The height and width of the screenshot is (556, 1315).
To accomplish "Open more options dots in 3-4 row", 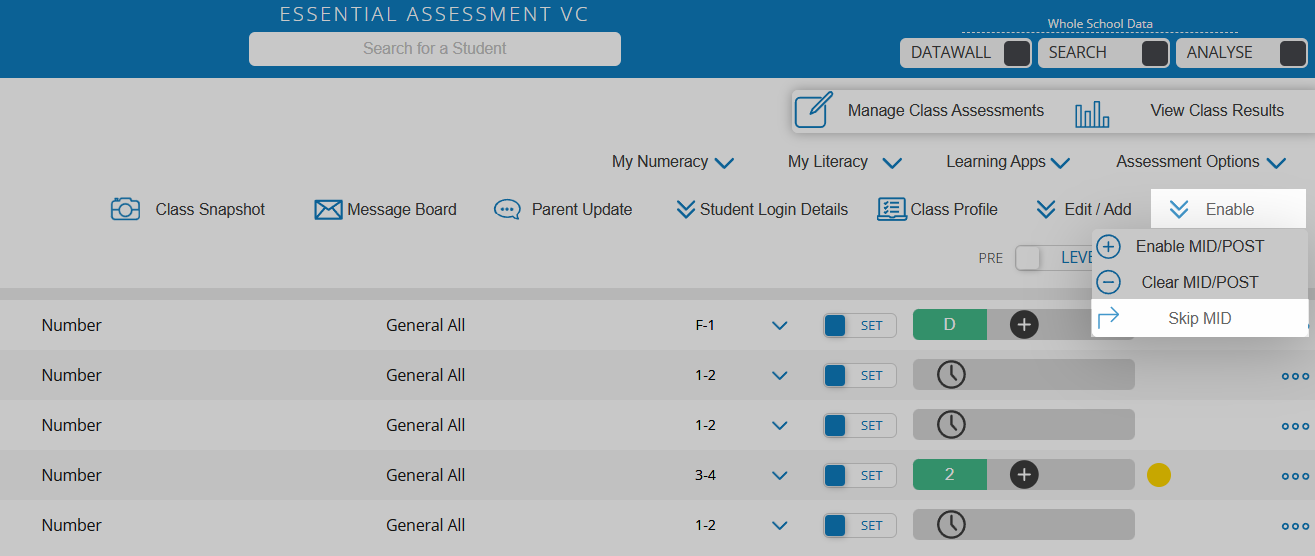I will 1296,477.
